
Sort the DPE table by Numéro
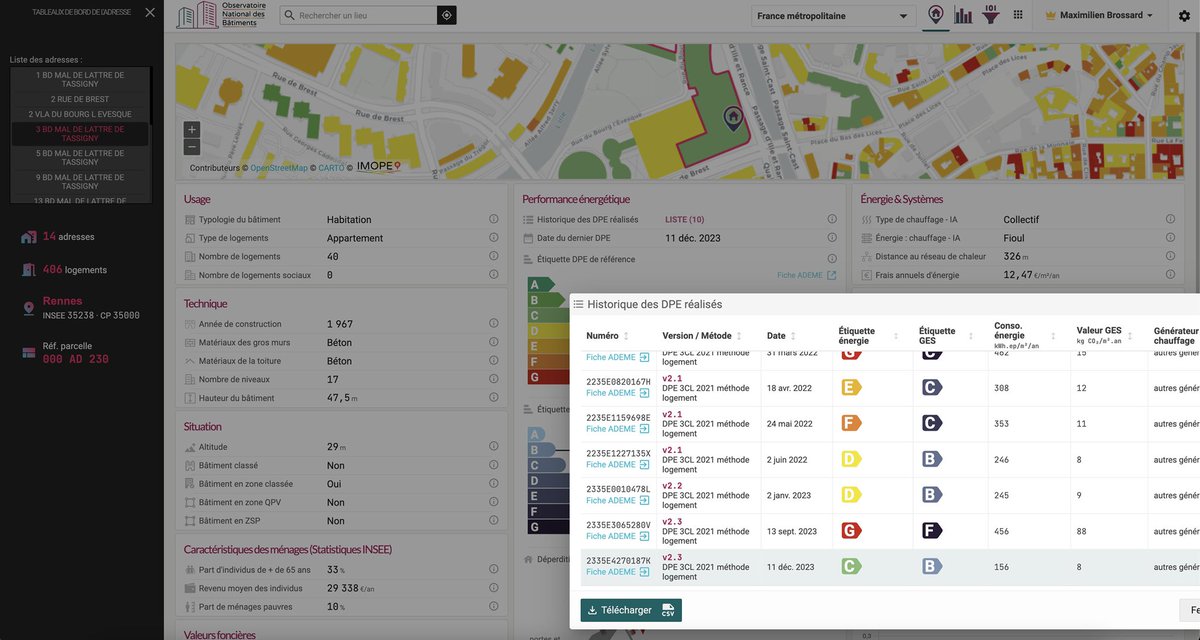pyautogui.click(x=626, y=336)
